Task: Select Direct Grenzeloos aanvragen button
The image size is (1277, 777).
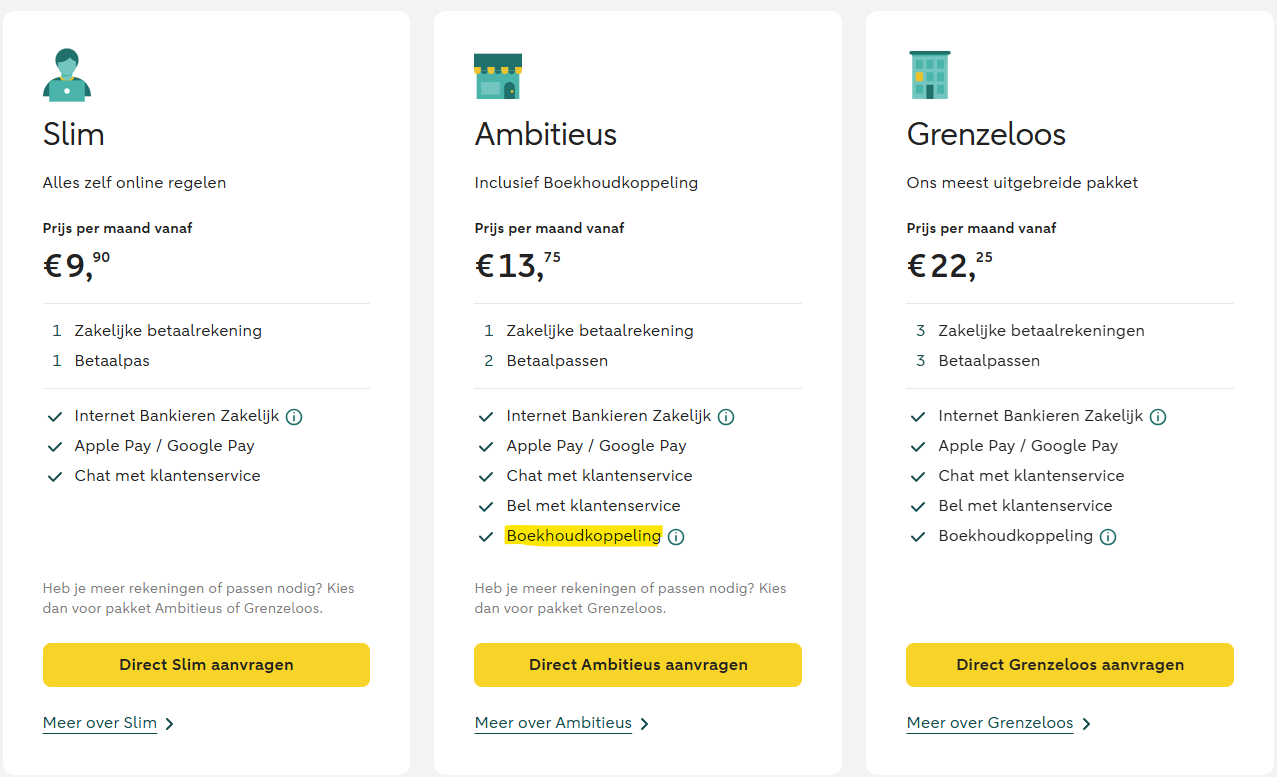Action: click(1070, 665)
